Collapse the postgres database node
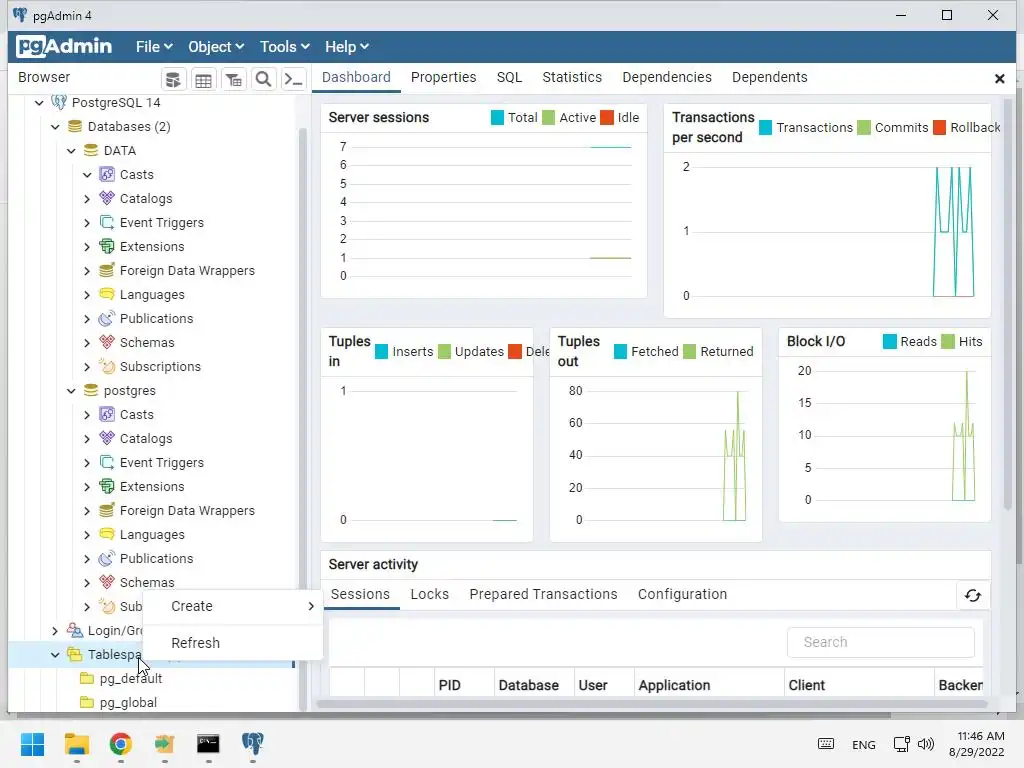 [71, 391]
